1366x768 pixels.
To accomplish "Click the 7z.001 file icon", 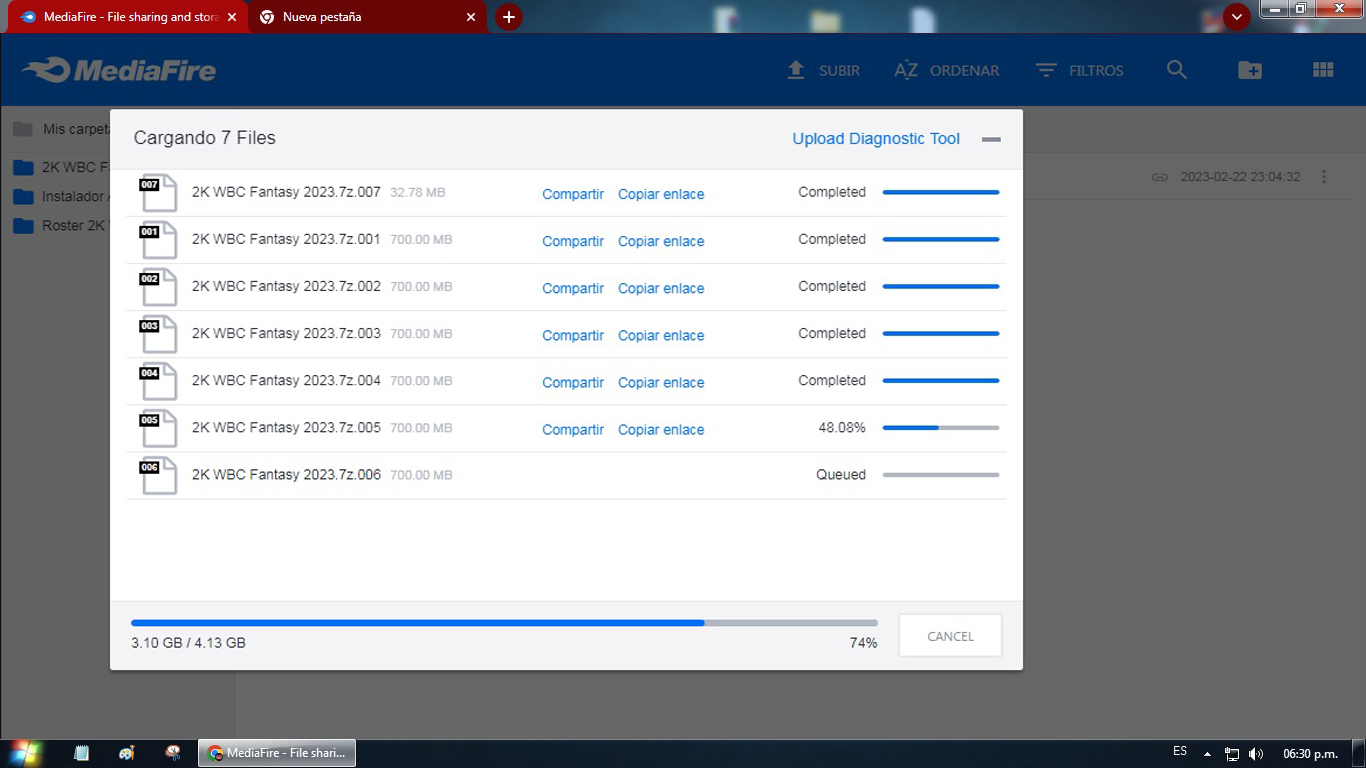I will pos(158,240).
